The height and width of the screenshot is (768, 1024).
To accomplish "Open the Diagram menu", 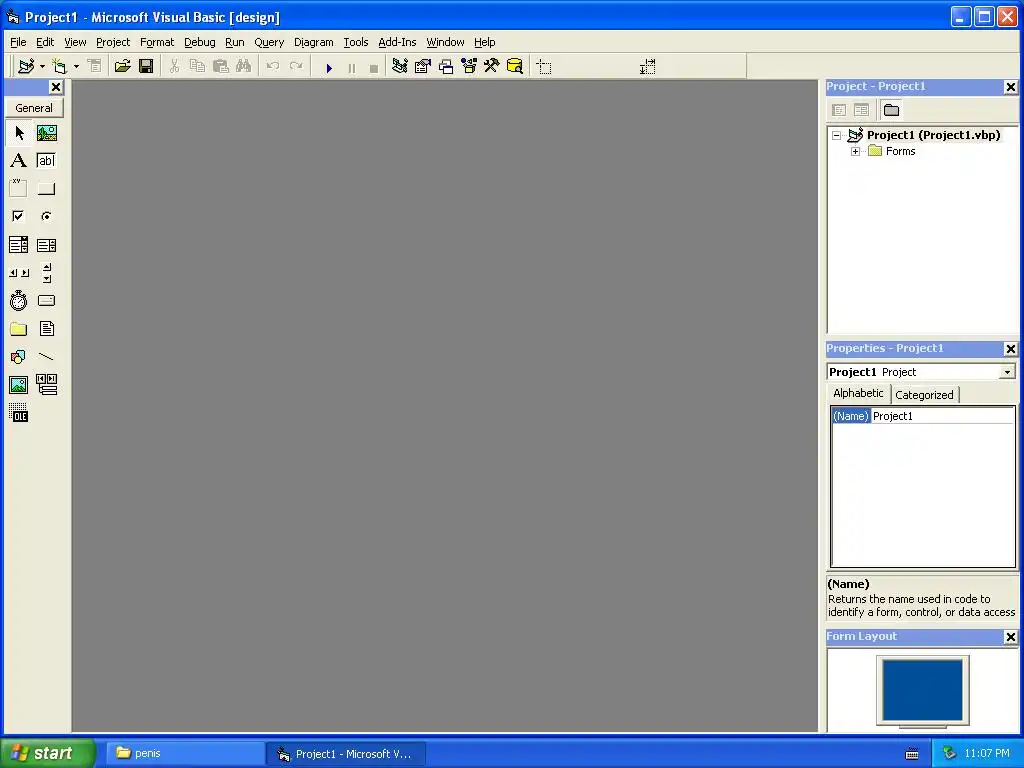I will click(313, 42).
